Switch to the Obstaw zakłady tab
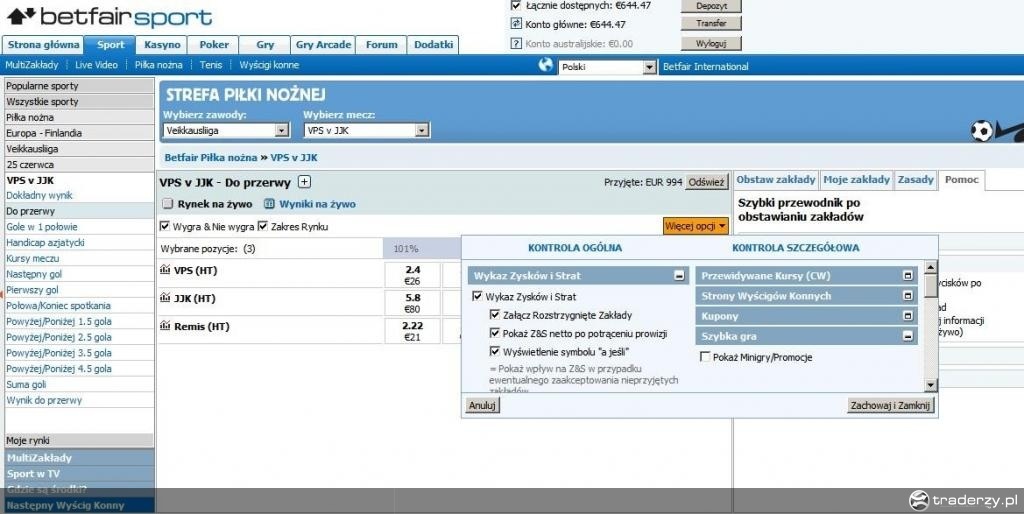This screenshot has width=1024, height=514. coord(775,180)
